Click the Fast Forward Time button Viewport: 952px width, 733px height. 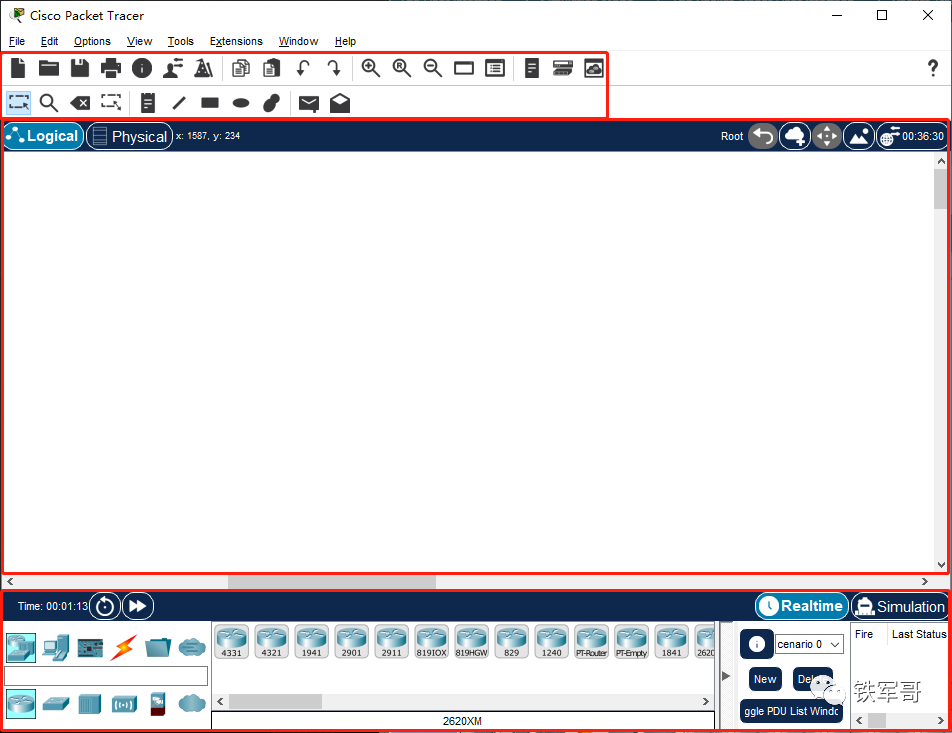point(137,606)
